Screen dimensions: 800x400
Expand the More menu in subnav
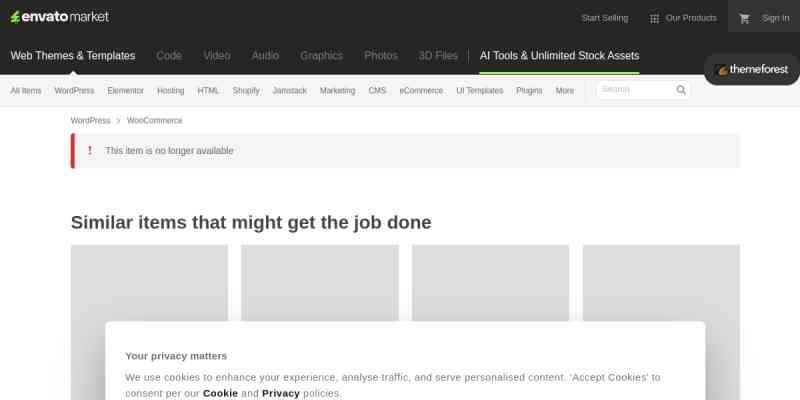(565, 90)
